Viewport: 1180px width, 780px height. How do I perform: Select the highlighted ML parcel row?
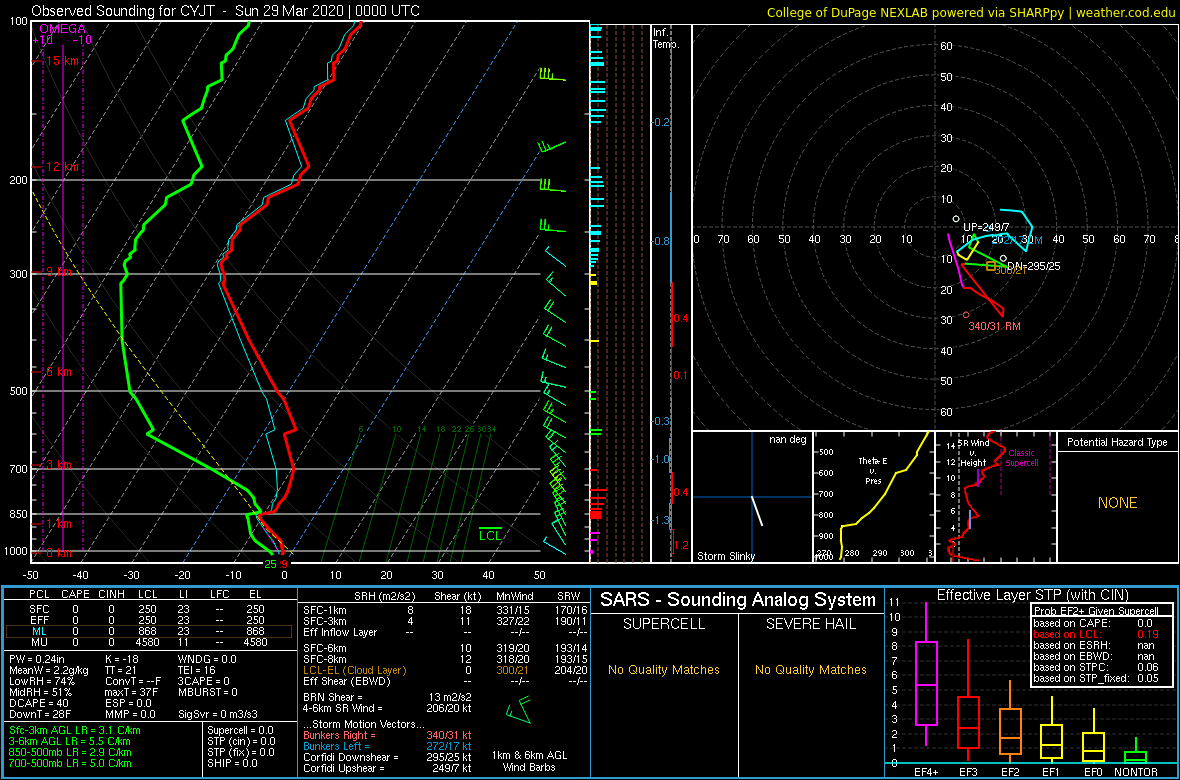coord(149,631)
